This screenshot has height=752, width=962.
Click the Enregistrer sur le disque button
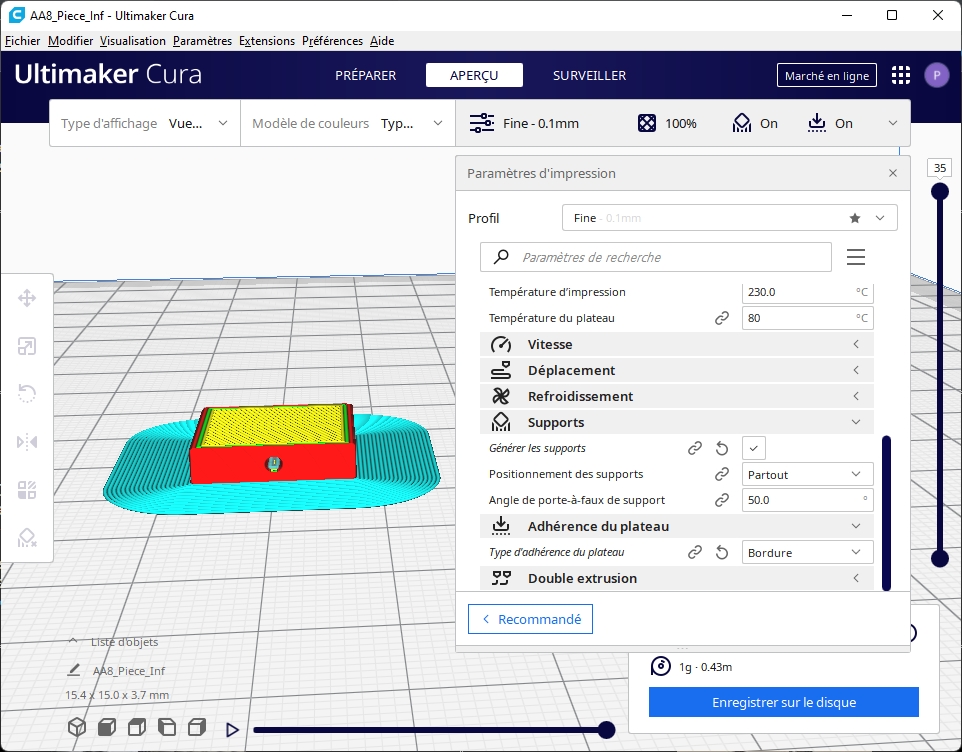pyautogui.click(x=783, y=702)
